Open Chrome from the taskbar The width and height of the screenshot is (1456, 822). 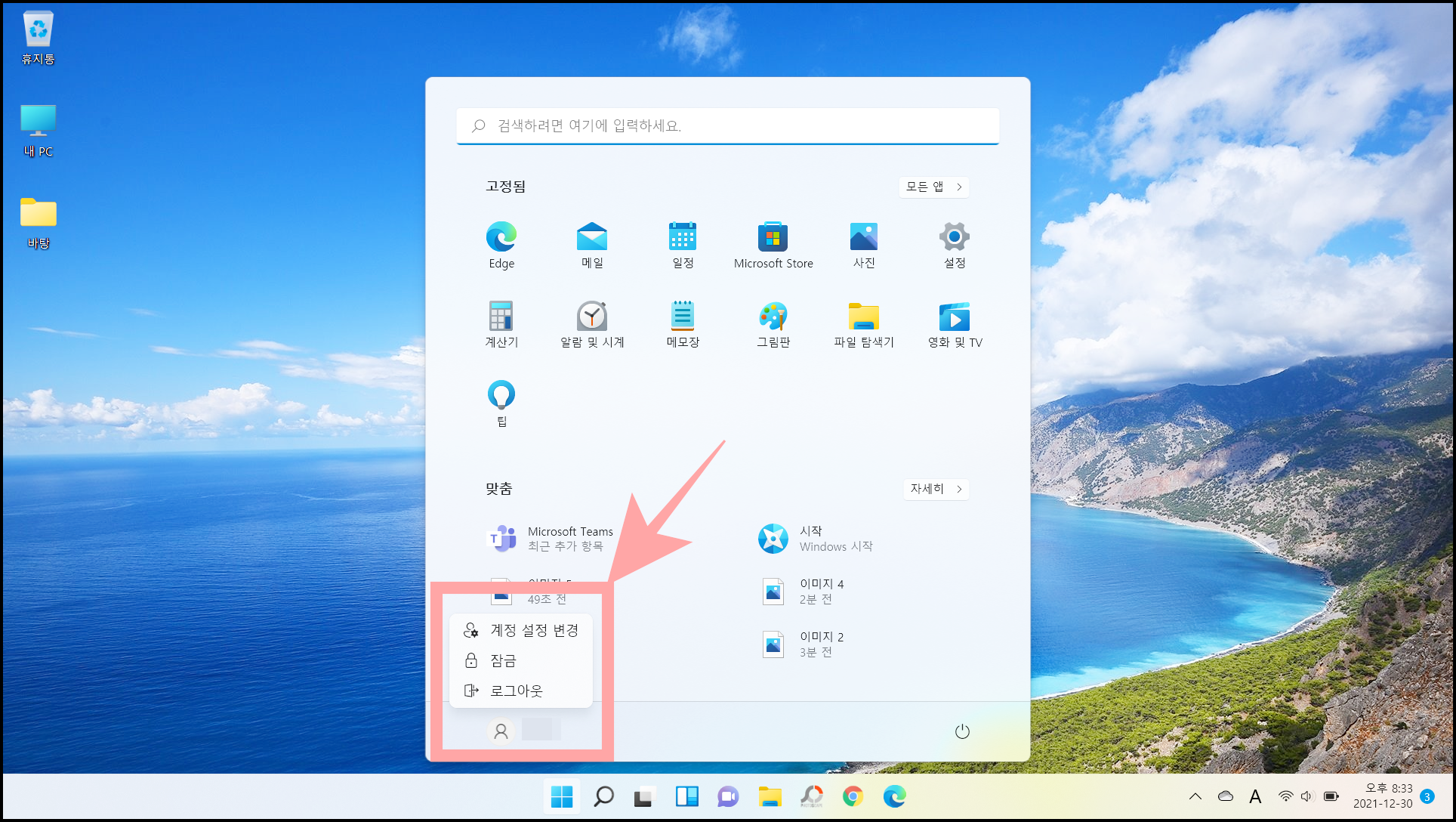[853, 796]
